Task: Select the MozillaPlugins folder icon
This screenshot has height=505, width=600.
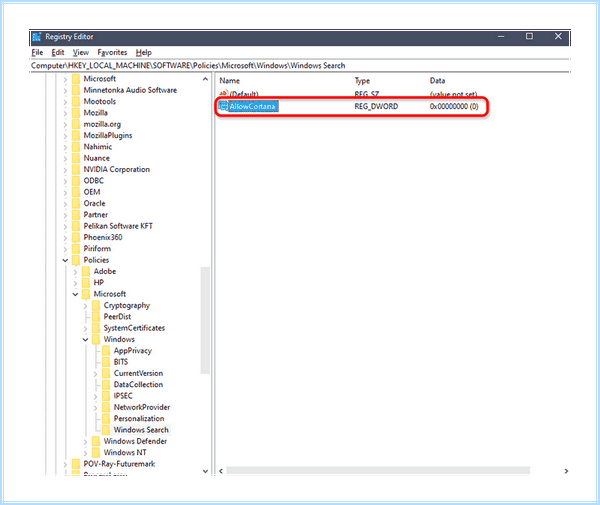Action: [76, 135]
